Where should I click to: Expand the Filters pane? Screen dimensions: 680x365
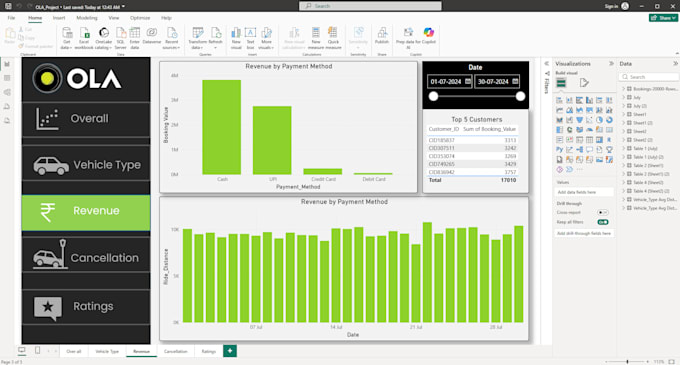click(x=547, y=64)
